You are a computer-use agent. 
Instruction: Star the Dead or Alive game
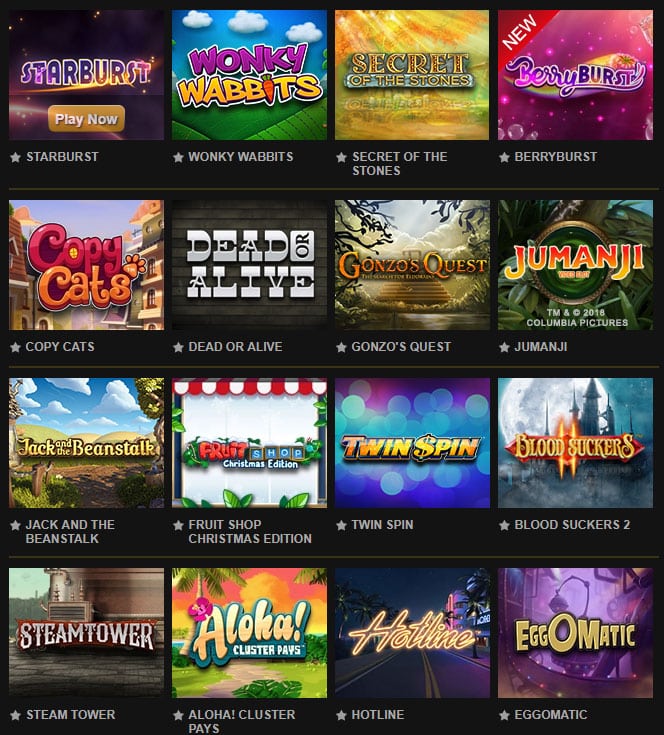tap(178, 347)
